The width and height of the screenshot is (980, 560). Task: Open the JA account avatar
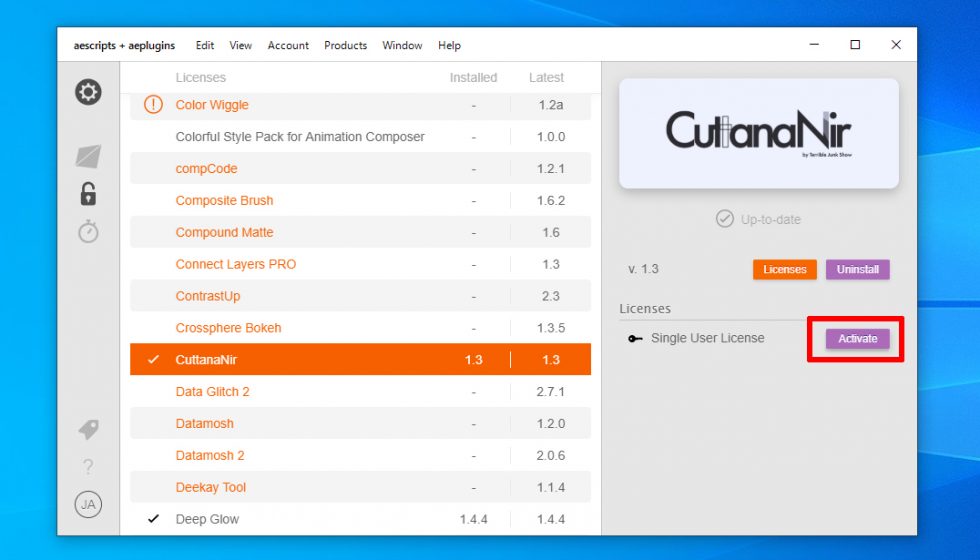(x=88, y=504)
